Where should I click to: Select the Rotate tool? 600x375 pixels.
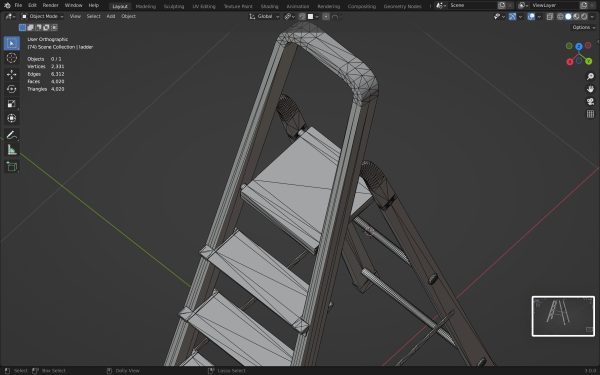point(11,89)
